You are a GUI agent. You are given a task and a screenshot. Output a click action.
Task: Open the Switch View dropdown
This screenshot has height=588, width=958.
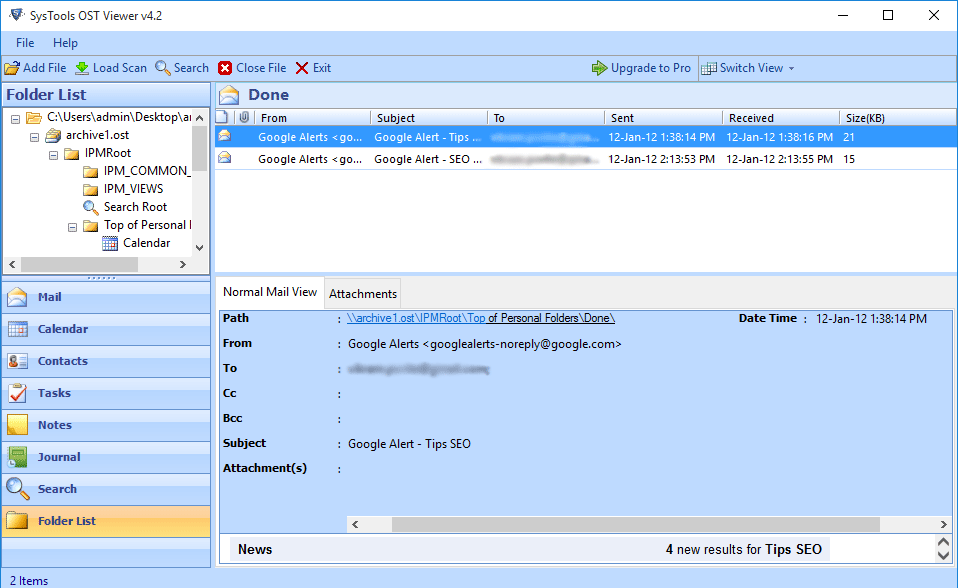point(748,68)
